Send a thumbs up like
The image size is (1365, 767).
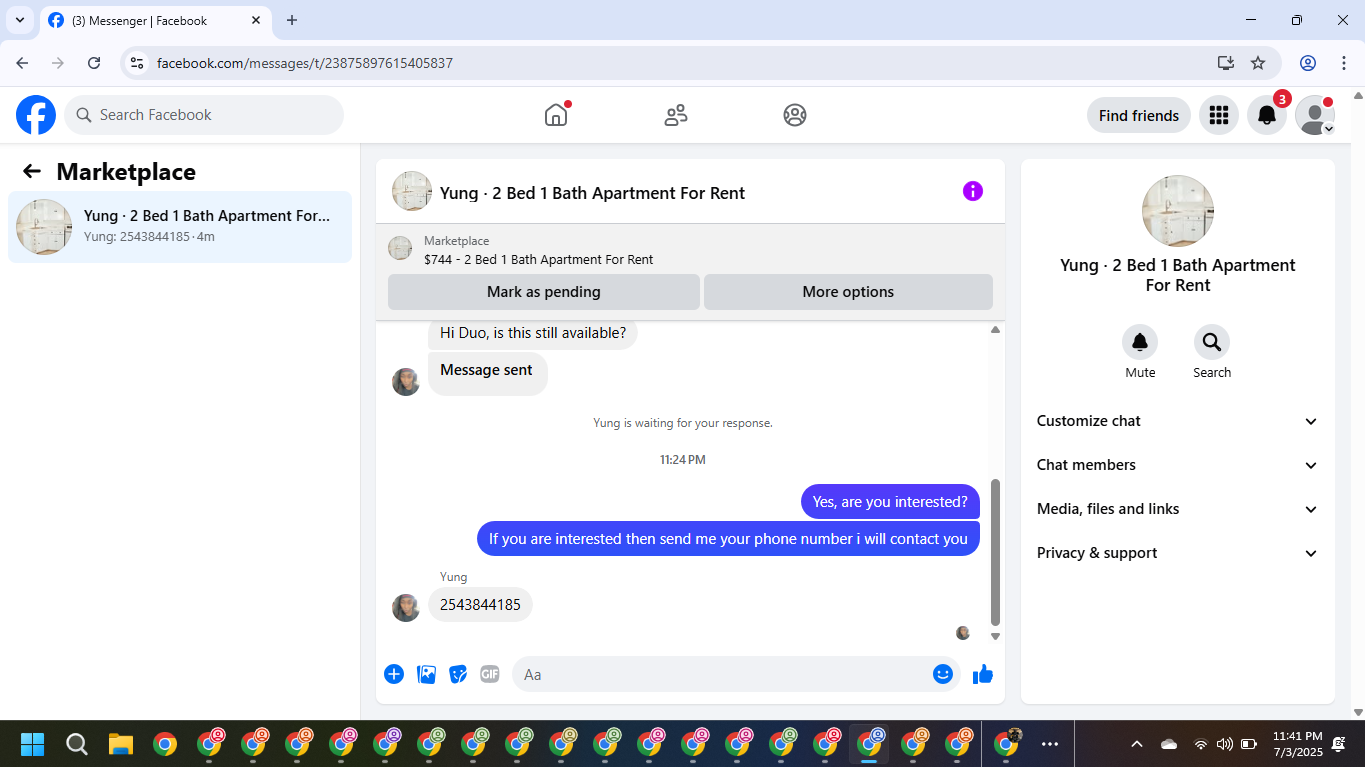click(983, 674)
